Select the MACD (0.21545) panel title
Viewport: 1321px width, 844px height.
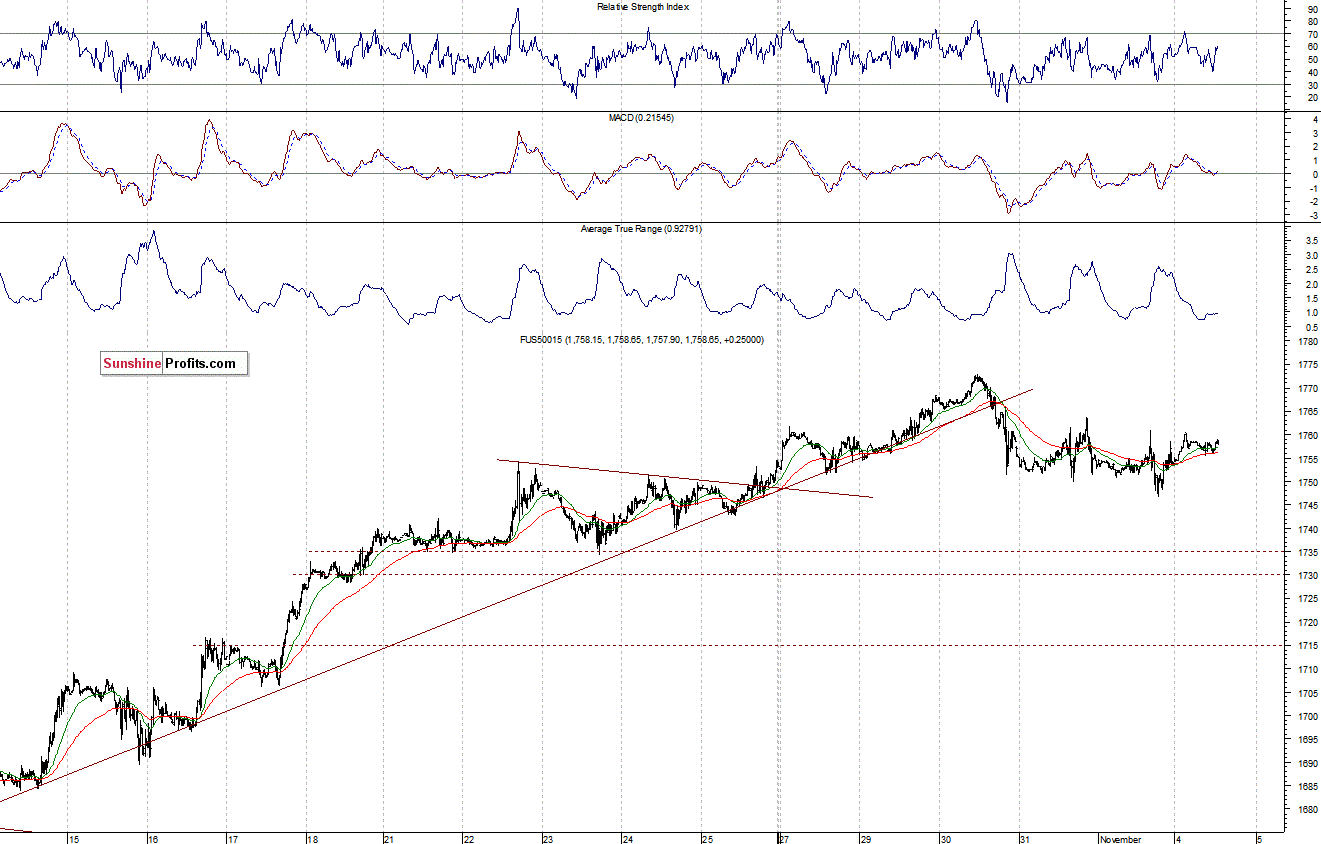(641, 118)
